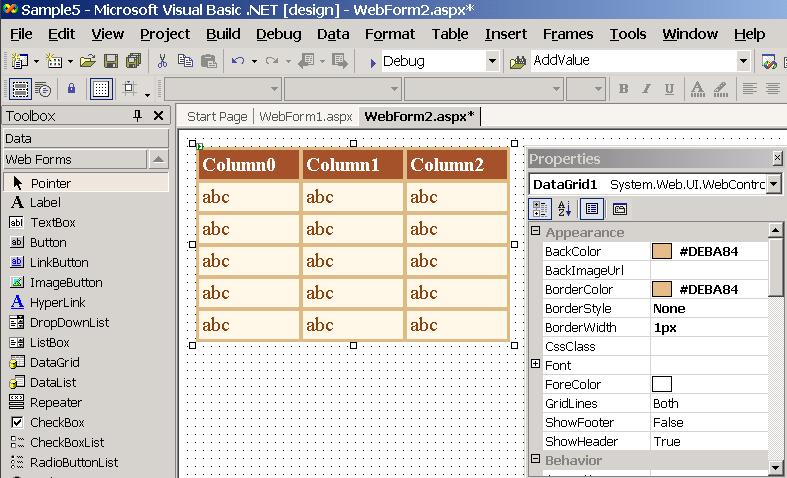Click the Foreground Color letter A icon
The width and height of the screenshot is (787, 478).
pyautogui.click(x=697, y=89)
